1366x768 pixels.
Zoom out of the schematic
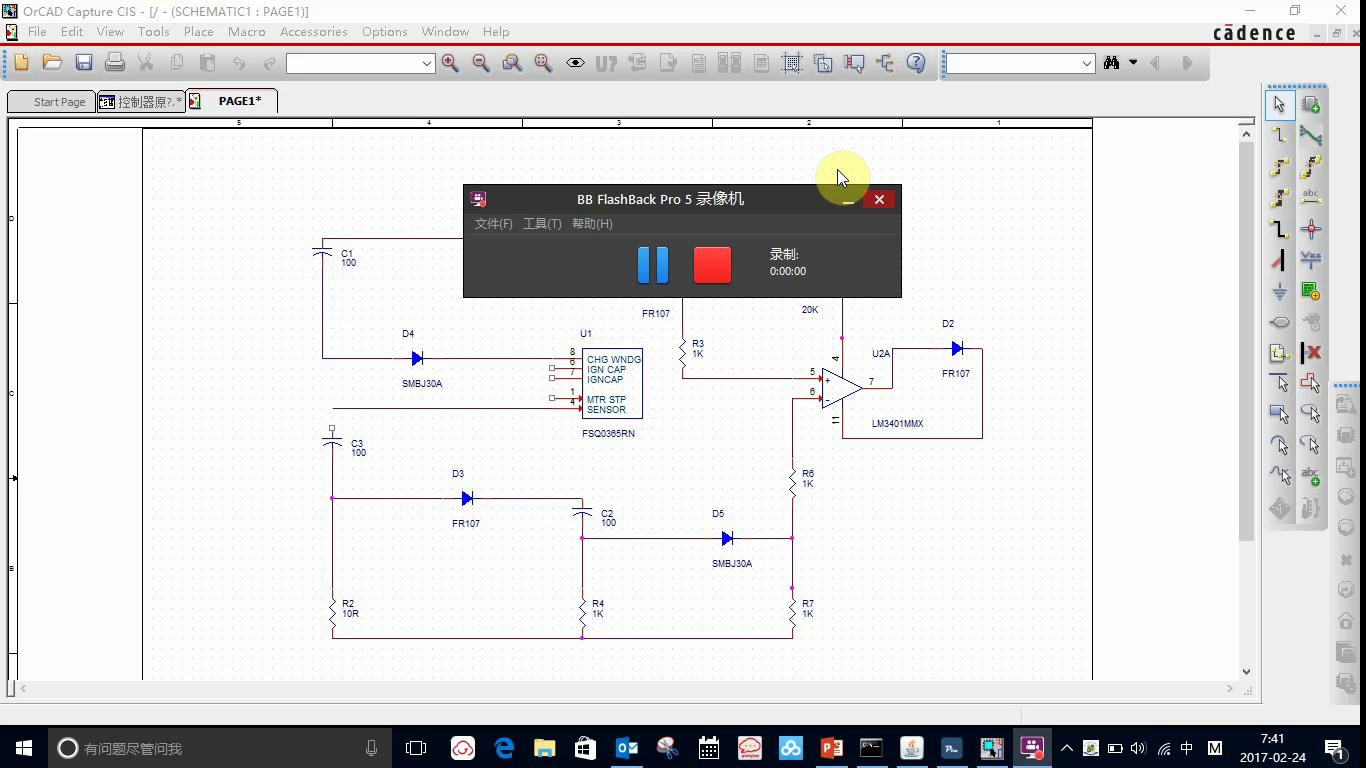481,63
